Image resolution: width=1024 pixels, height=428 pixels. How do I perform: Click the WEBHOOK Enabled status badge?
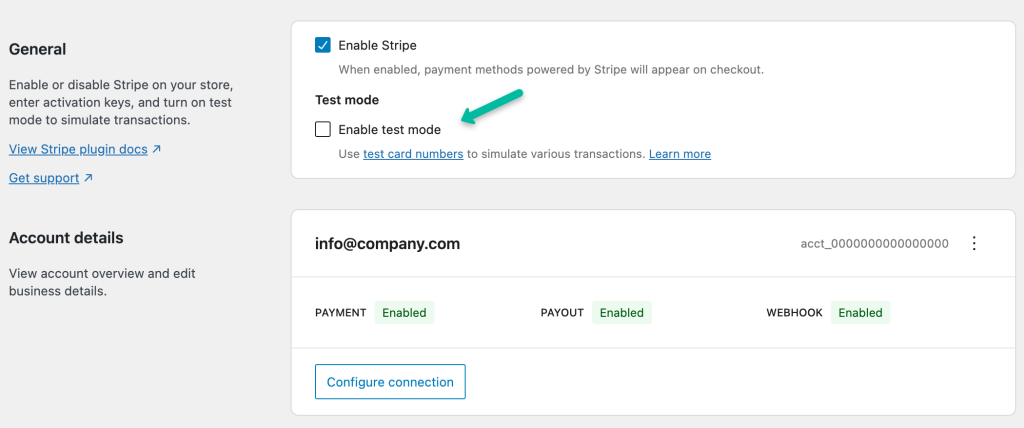[860, 312]
